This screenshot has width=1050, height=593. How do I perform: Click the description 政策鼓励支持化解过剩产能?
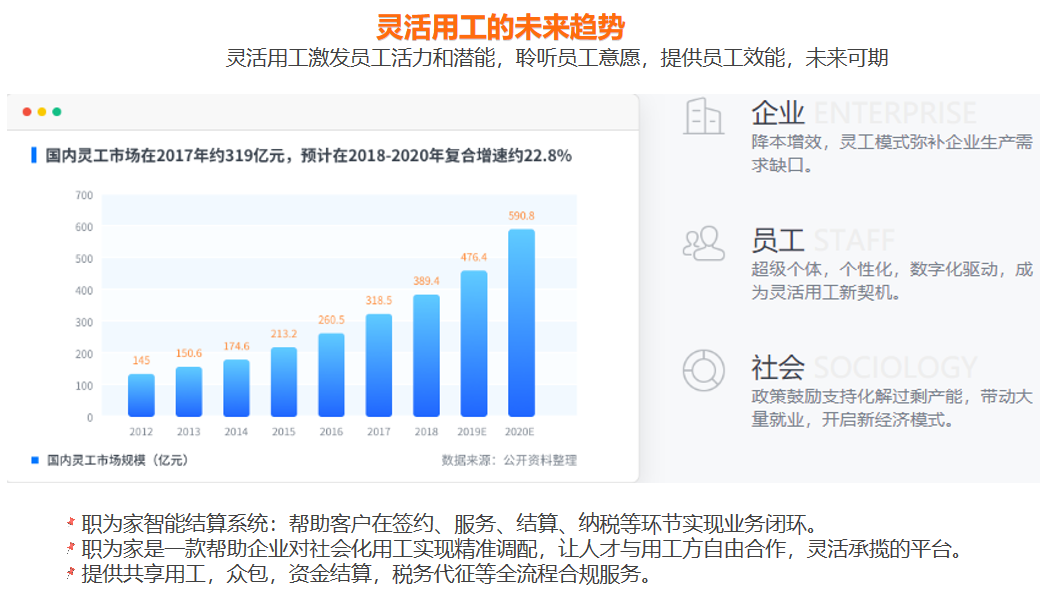coord(892,408)
